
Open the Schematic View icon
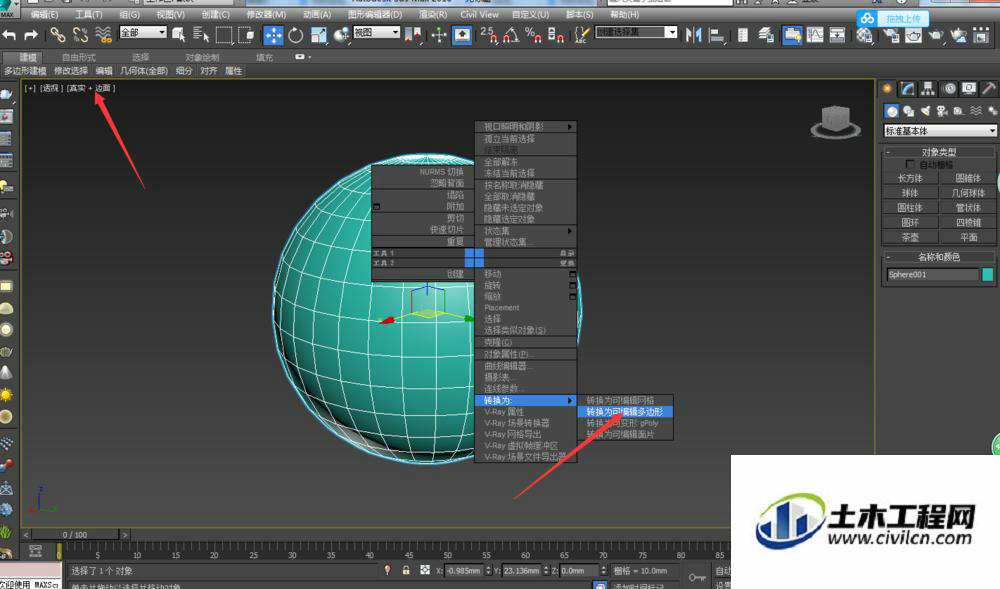coord(837,35)
